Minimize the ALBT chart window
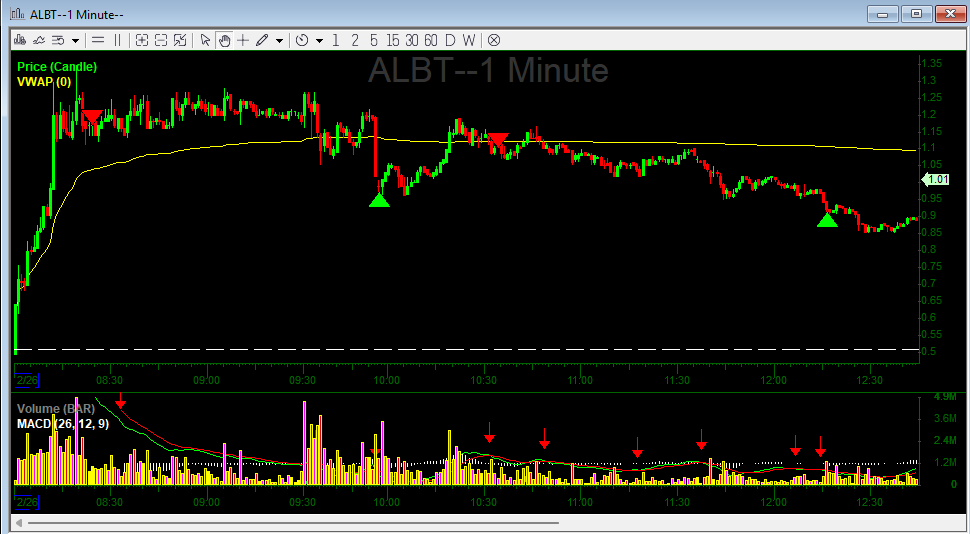The height and width of the screenshot is (534, 970). coord(882,14)
